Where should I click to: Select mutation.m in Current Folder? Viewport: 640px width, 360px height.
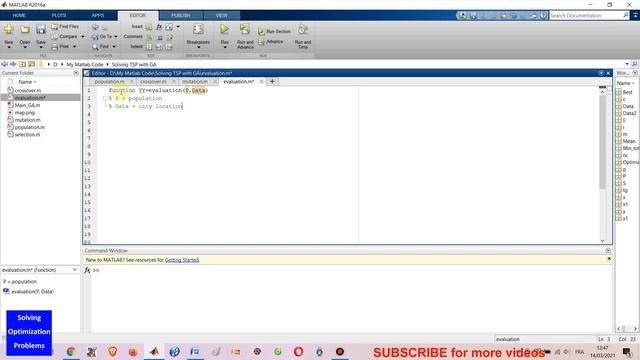[27, 120]
